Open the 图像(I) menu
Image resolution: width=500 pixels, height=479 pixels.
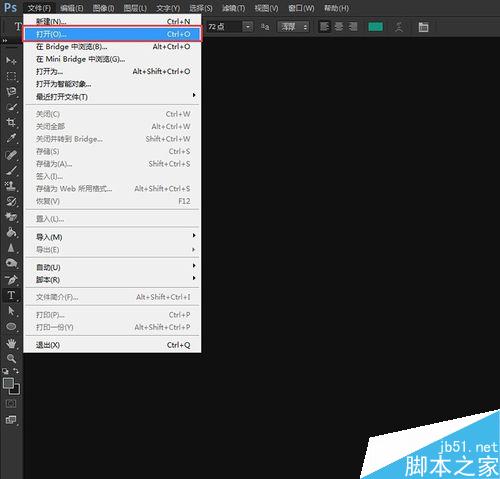(x=103, y=8)
